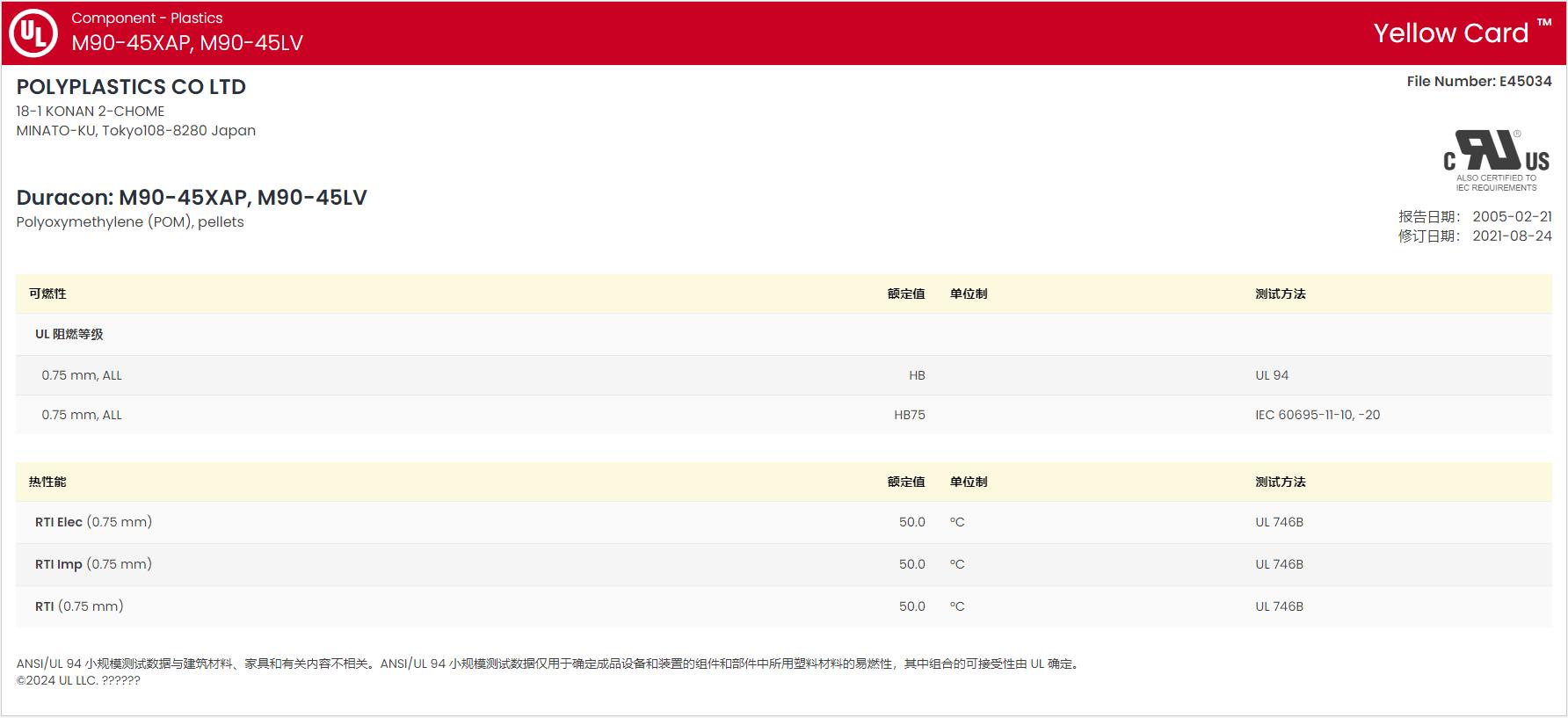Click the 50.0 value for RTI Imp

coord(912,564)
